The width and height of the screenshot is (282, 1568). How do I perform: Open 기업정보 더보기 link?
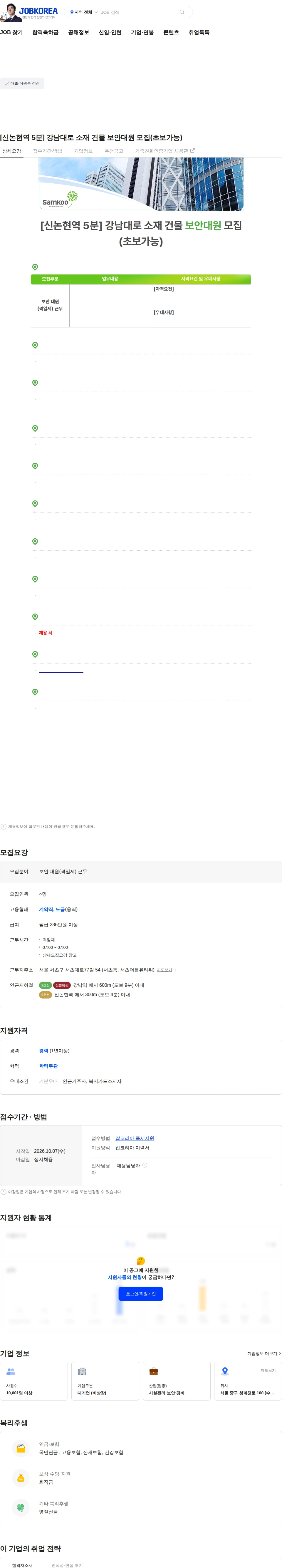tap(264, 1354)
